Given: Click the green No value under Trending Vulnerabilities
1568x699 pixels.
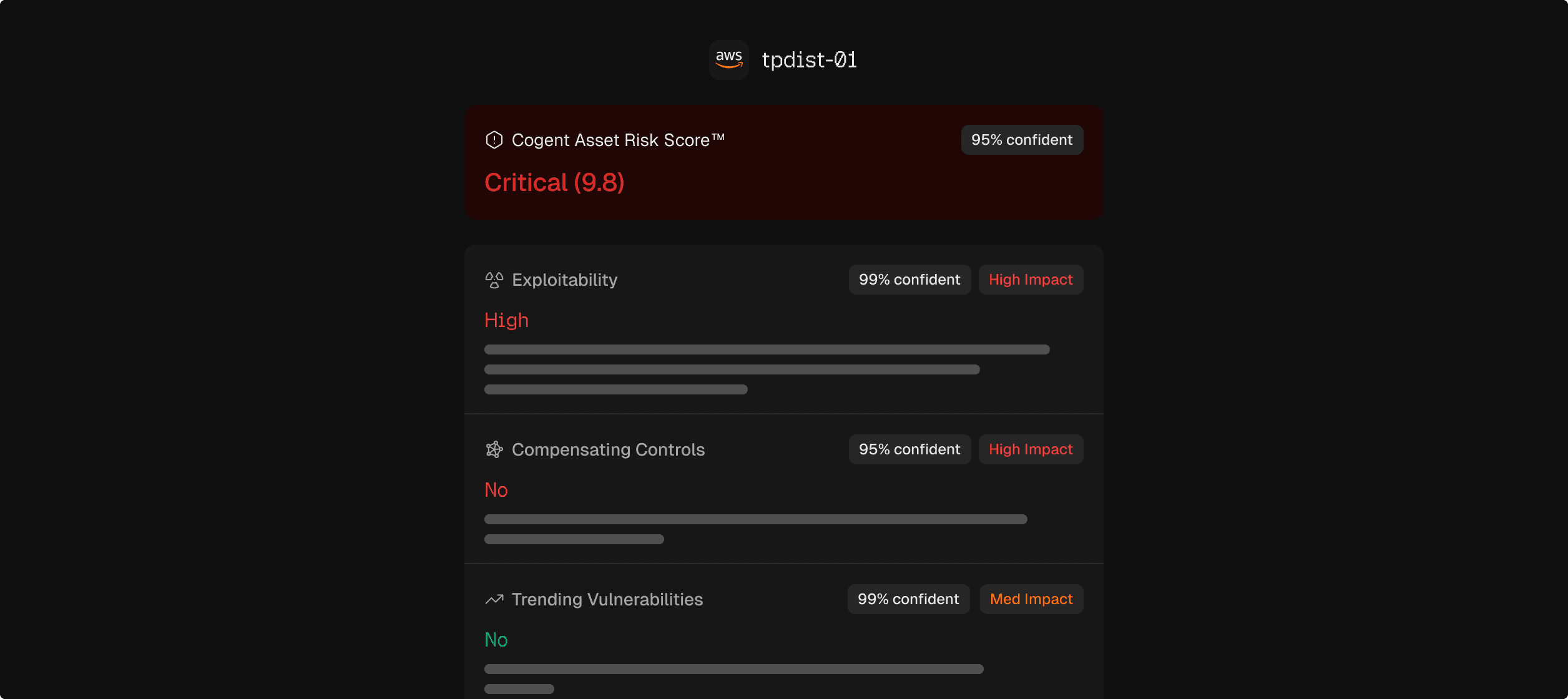Looking at the screenshot, I should (x=496, y=640).
